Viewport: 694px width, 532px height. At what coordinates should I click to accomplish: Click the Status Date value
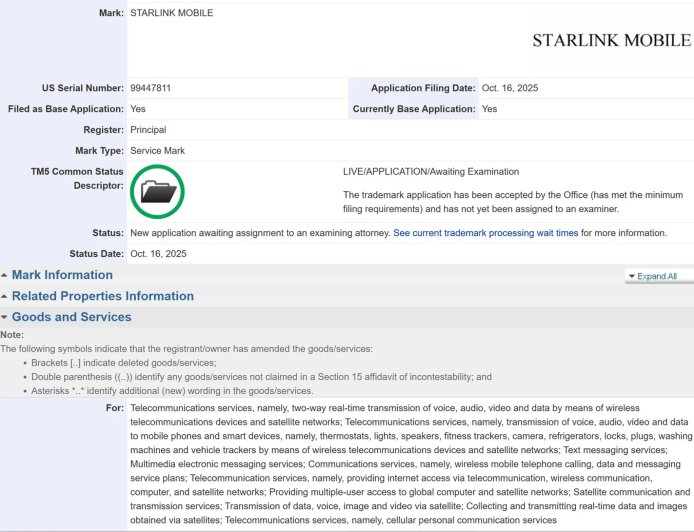coord(158,254)
